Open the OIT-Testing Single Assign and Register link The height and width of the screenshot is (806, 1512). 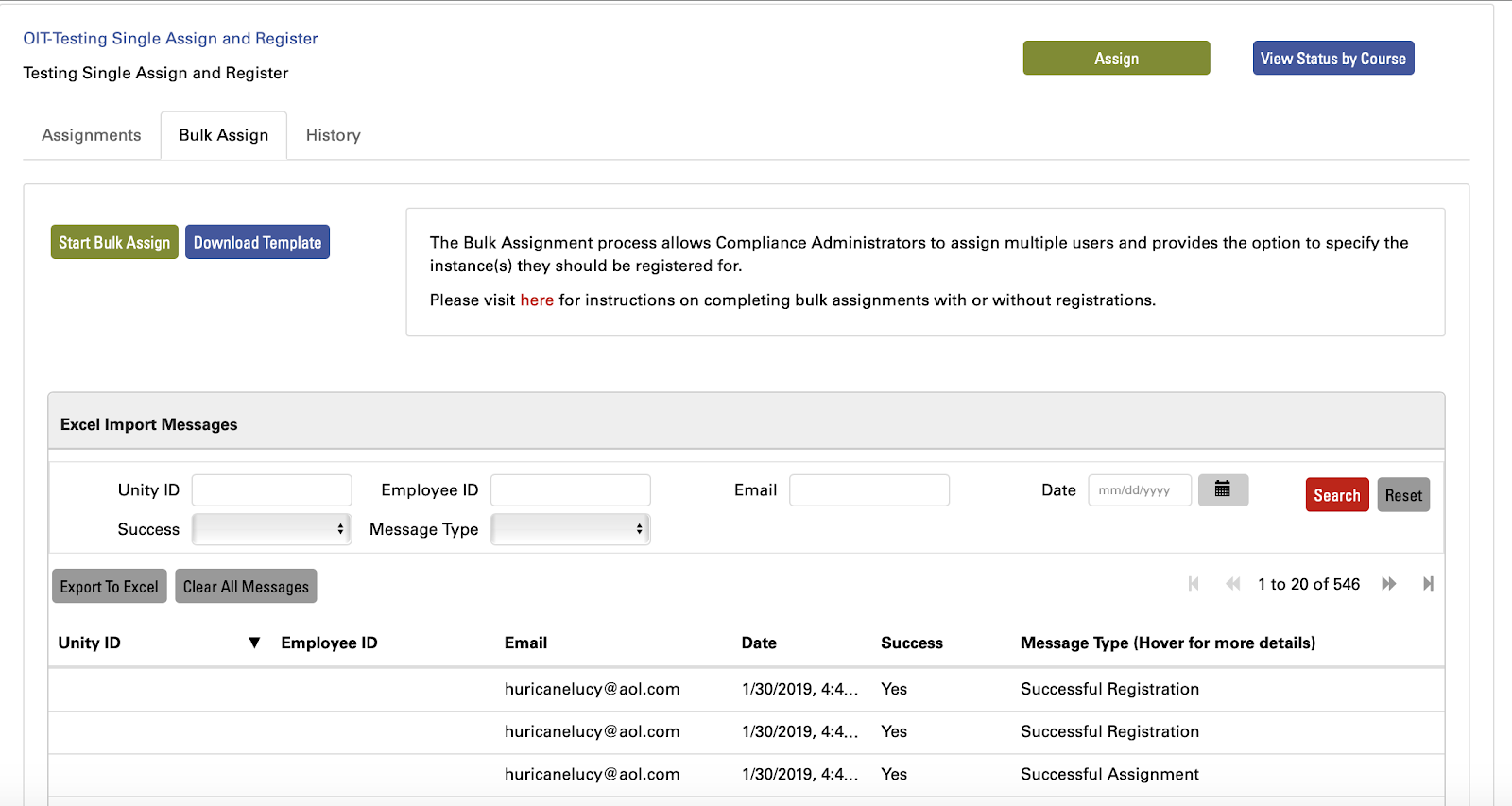pyautogui.click(x=170, y=39)
